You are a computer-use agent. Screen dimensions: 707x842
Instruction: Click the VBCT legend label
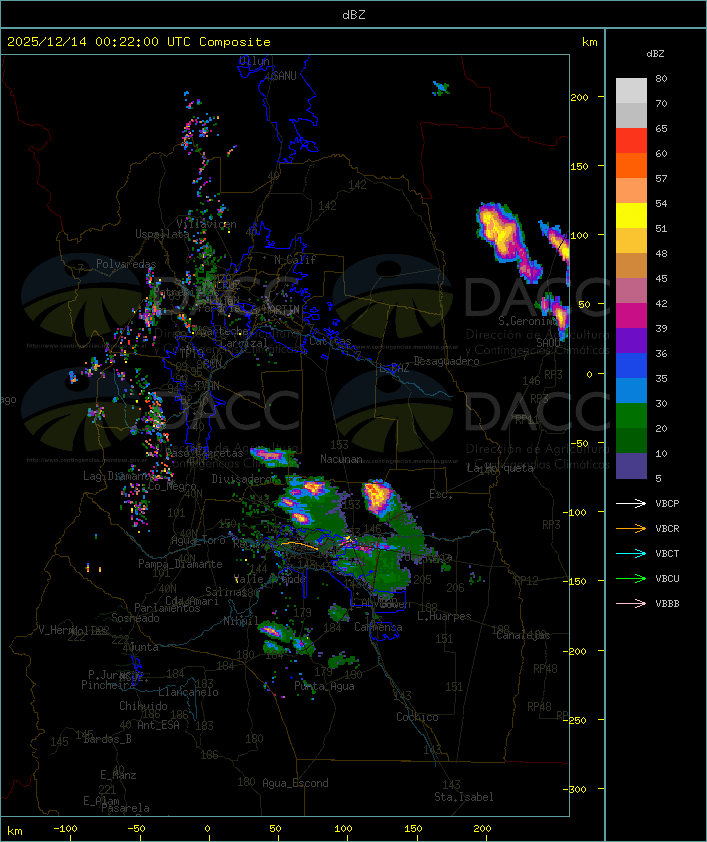pos(667,554)
